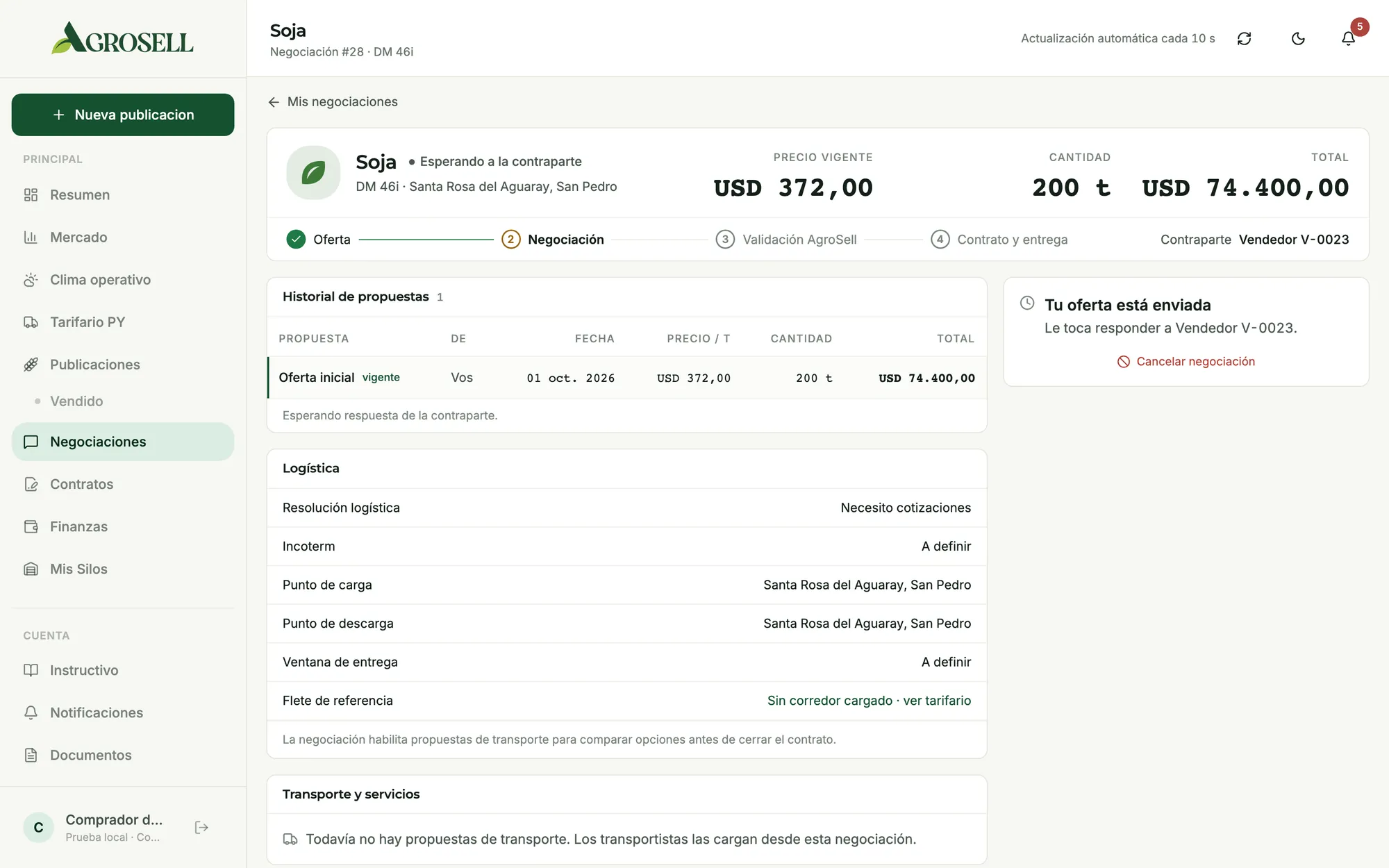Click 'Actualización automática cada 10 s' text

(1117, 38)
